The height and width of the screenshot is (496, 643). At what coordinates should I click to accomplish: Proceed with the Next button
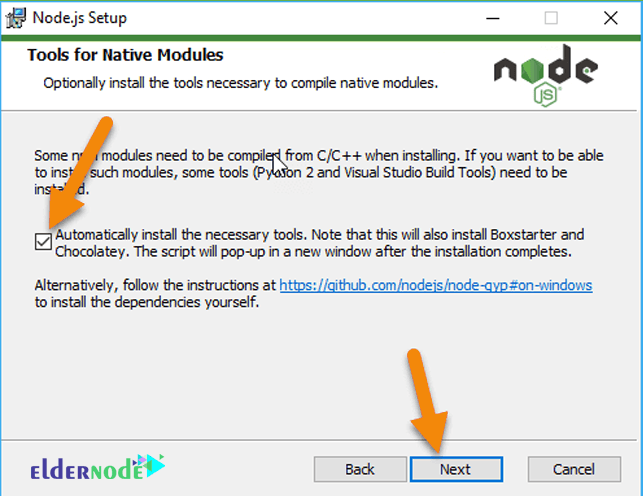point(456,469)
